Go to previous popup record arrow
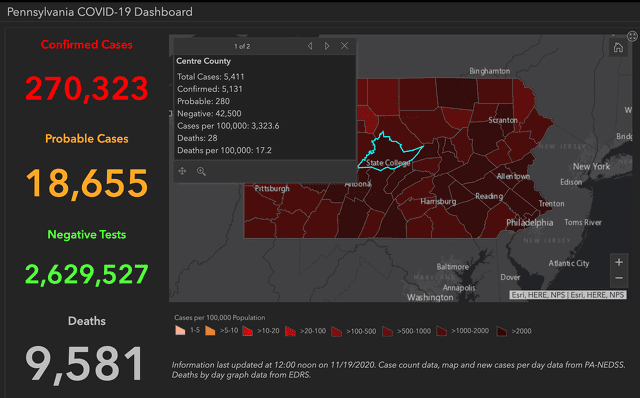The width and height of the screenshot is (640, 398). [x=310, y=46]
